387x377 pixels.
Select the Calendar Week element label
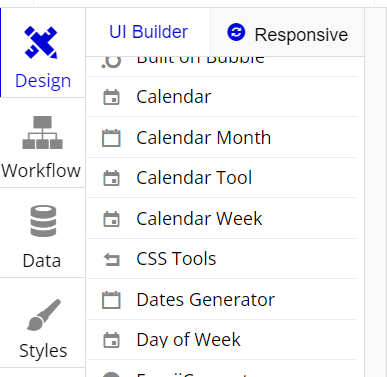[199, 219]
